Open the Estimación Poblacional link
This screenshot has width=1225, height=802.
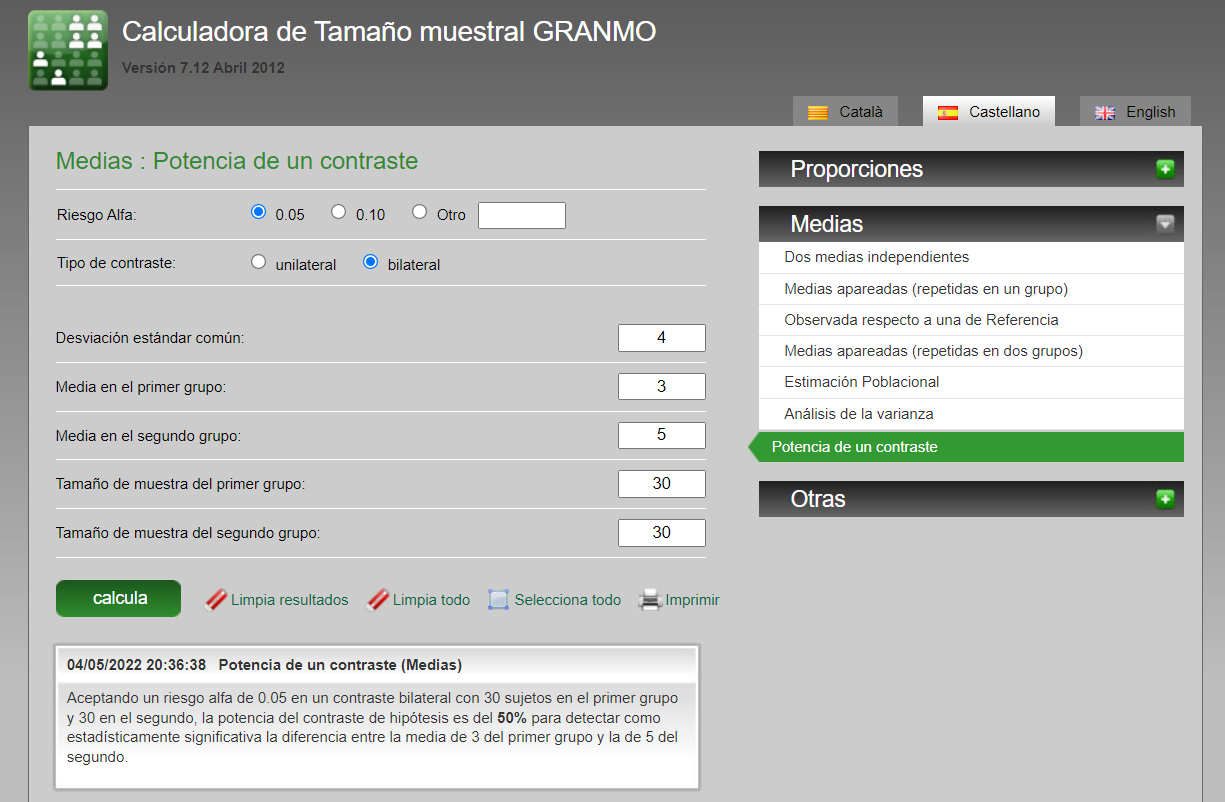pos(861,382)
